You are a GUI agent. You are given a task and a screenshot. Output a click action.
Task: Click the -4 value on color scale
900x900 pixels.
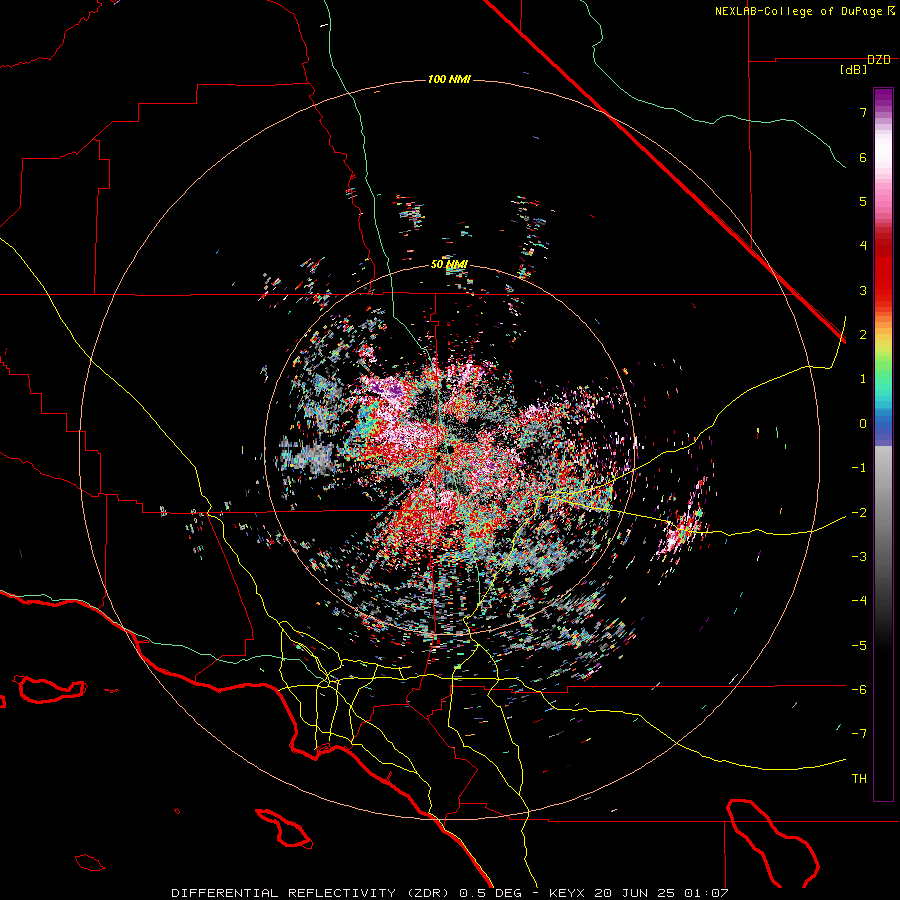(859, 601)
